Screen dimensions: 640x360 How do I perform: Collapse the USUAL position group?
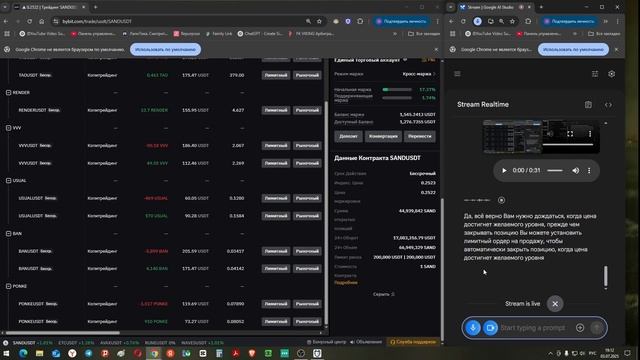coord(9,180)
